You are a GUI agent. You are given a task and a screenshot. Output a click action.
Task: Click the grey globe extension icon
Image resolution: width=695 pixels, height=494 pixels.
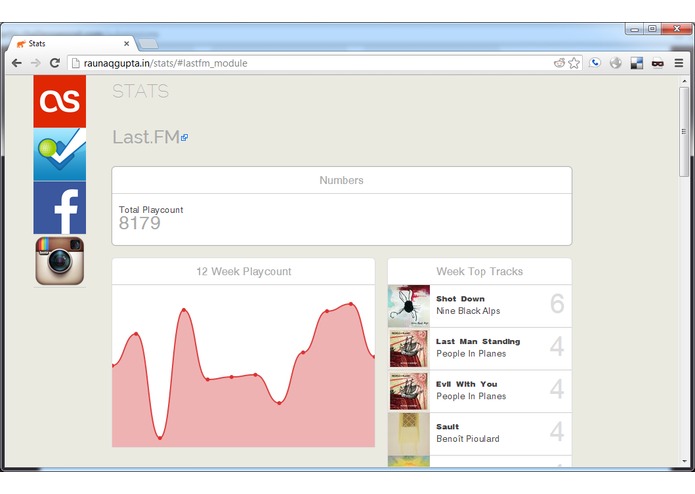pyautogui.click(x=616, y=63)
